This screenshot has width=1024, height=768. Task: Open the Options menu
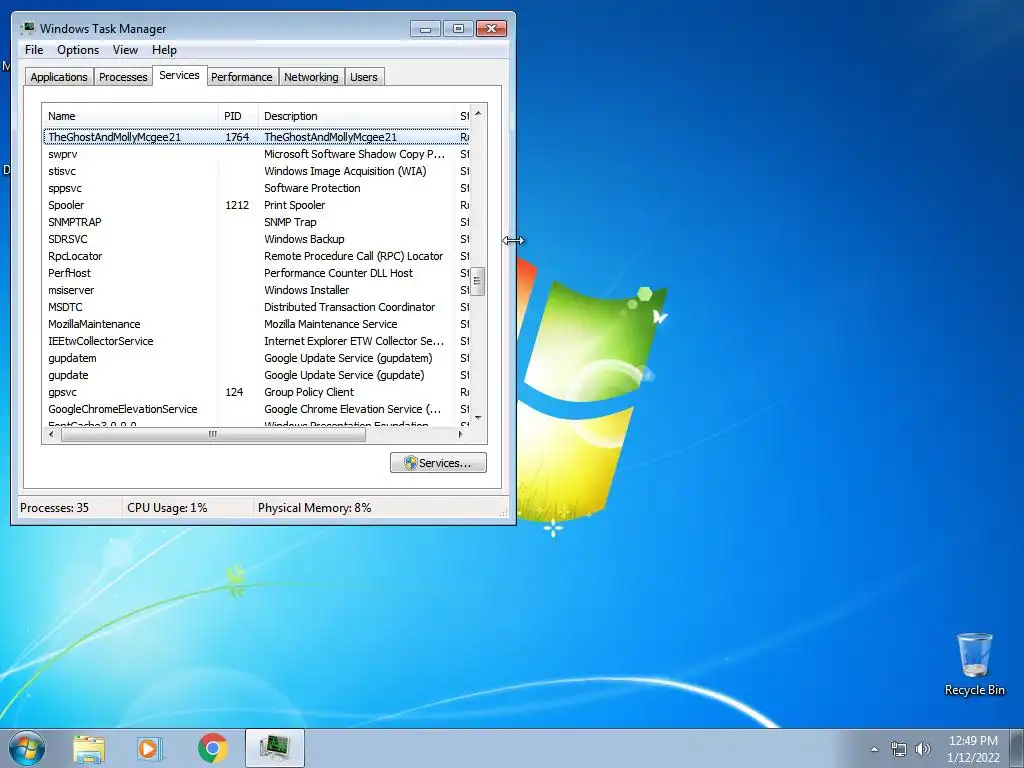(78, 50)
